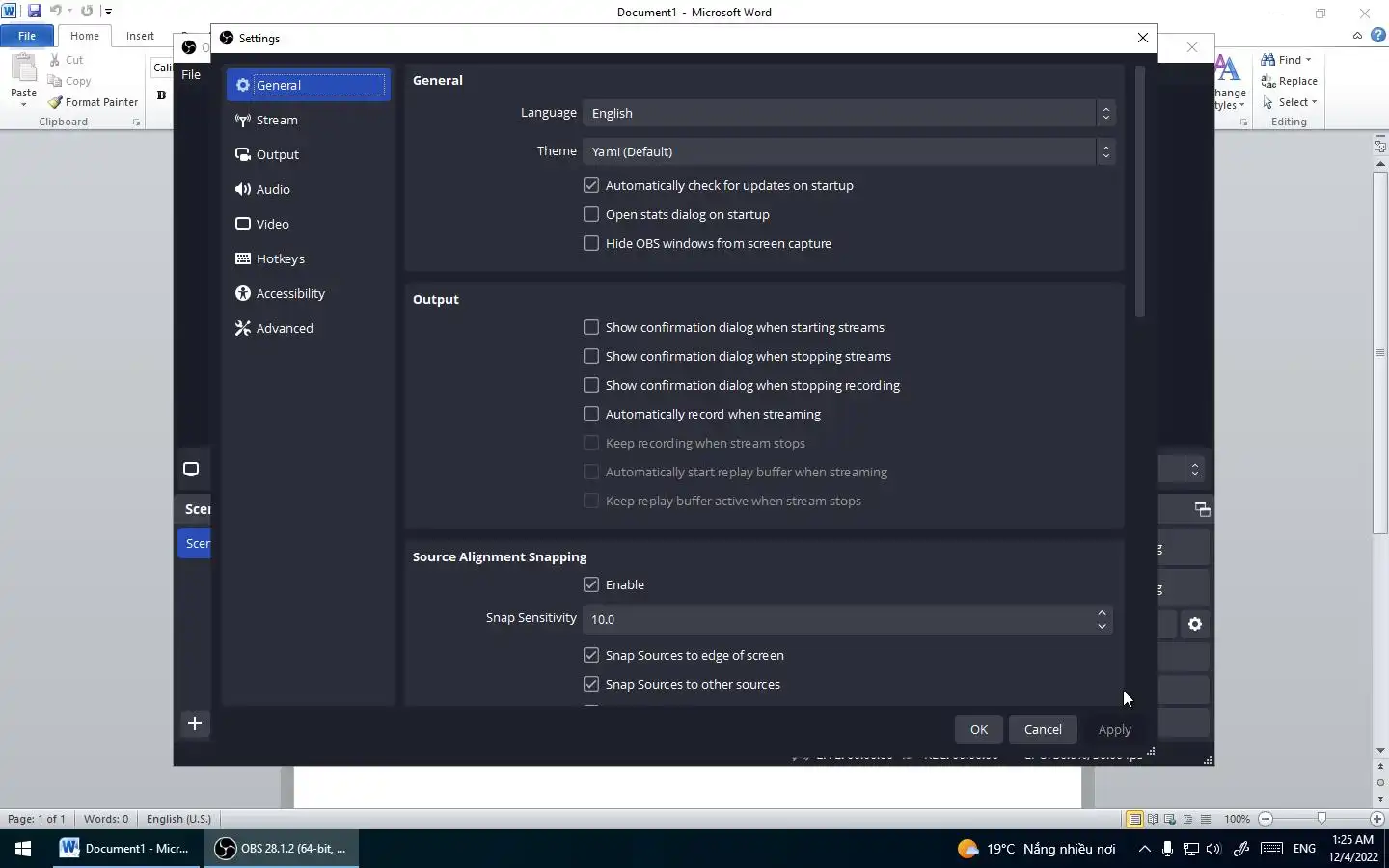Image resolution: width=1389 pixels, height=868 pixels.
Task: Open Word Help question mark icon
Action: click(x=1378, y=36)
